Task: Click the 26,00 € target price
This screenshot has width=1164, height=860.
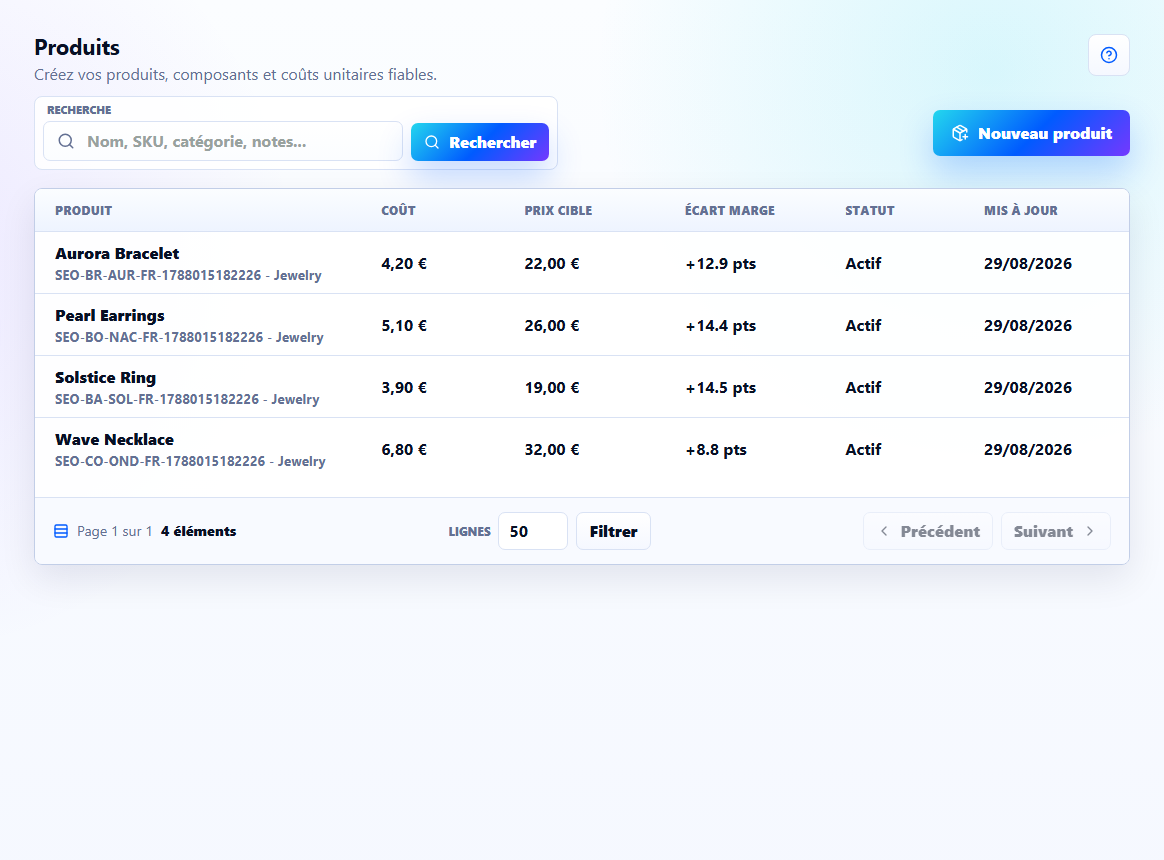Action: click(552, 326)
